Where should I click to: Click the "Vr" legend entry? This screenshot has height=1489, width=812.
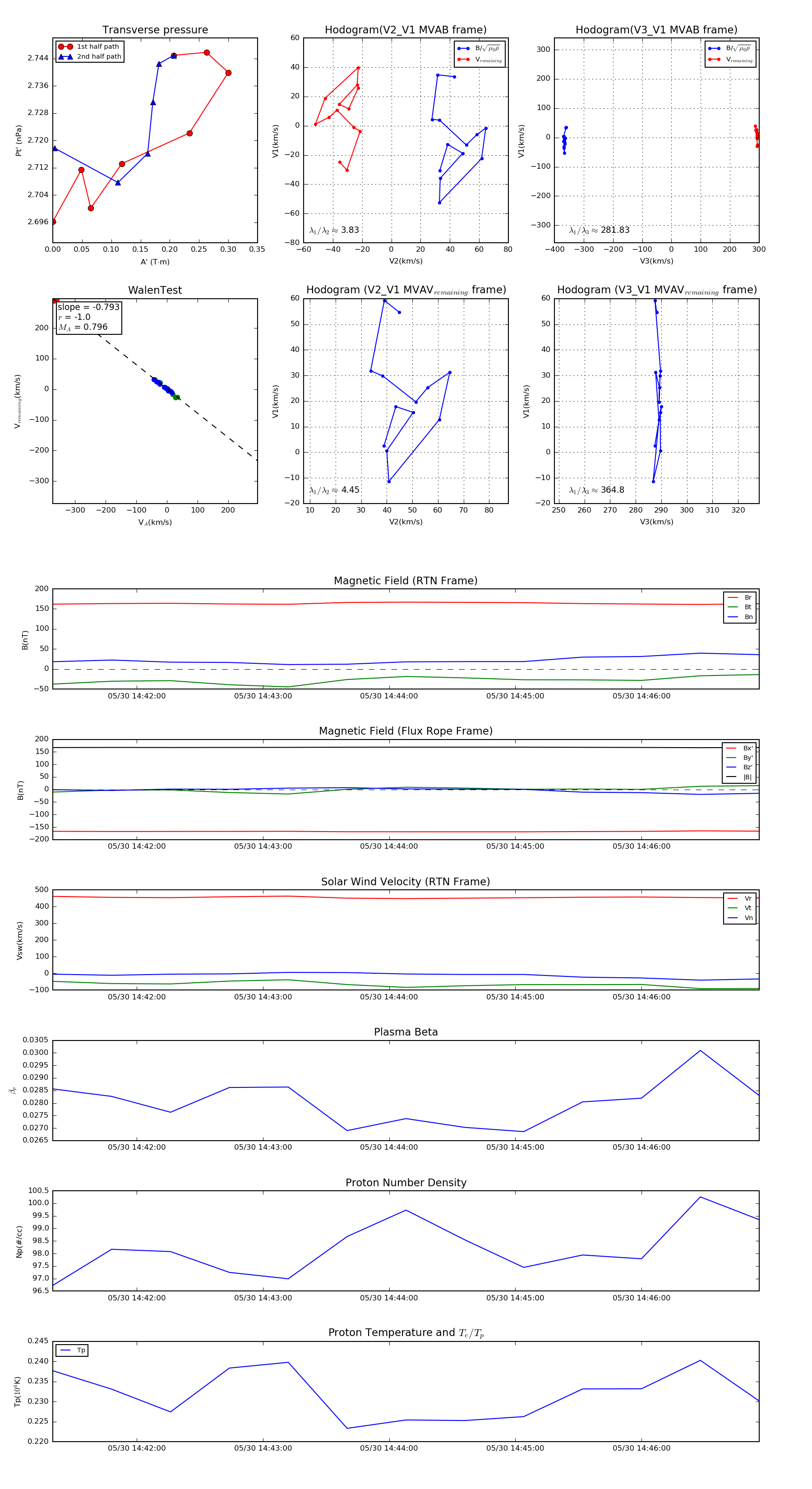click(740, 899)
